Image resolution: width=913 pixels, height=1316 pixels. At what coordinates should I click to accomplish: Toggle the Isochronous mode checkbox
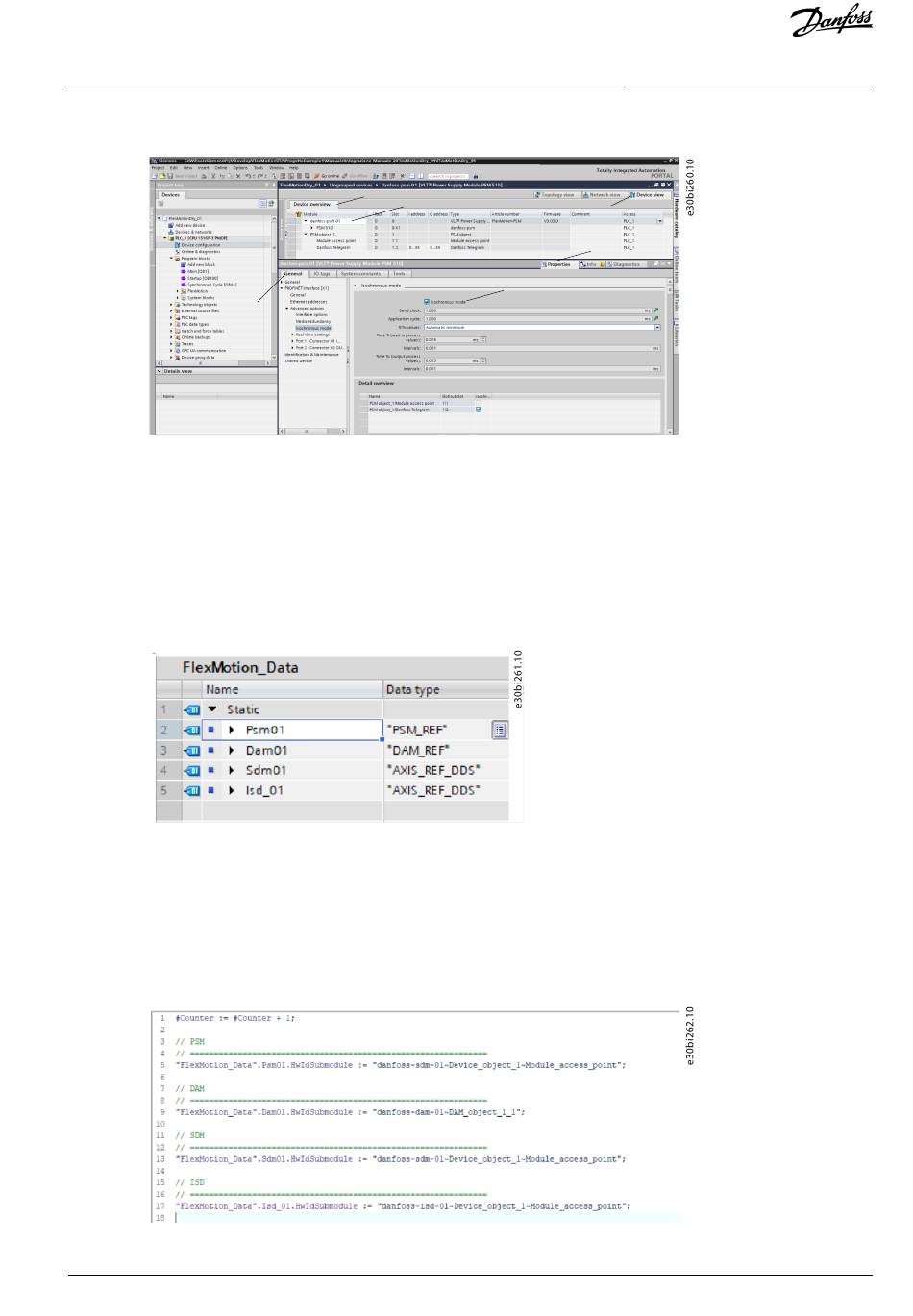(427, 301)
